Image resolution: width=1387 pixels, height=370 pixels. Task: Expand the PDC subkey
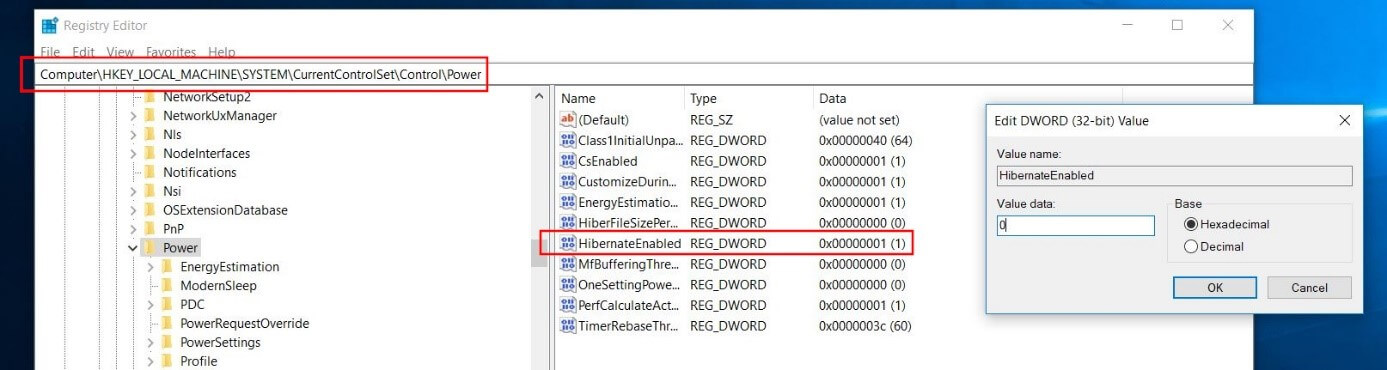[x=151, y=304]
